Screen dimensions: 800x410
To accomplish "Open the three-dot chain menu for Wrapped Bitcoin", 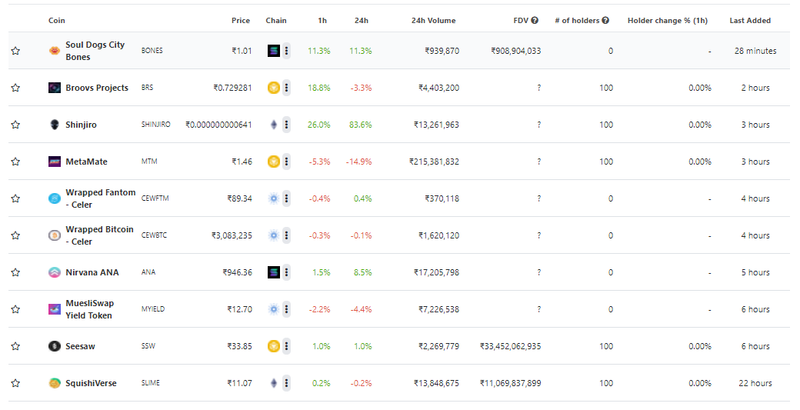I will point(286,235).
